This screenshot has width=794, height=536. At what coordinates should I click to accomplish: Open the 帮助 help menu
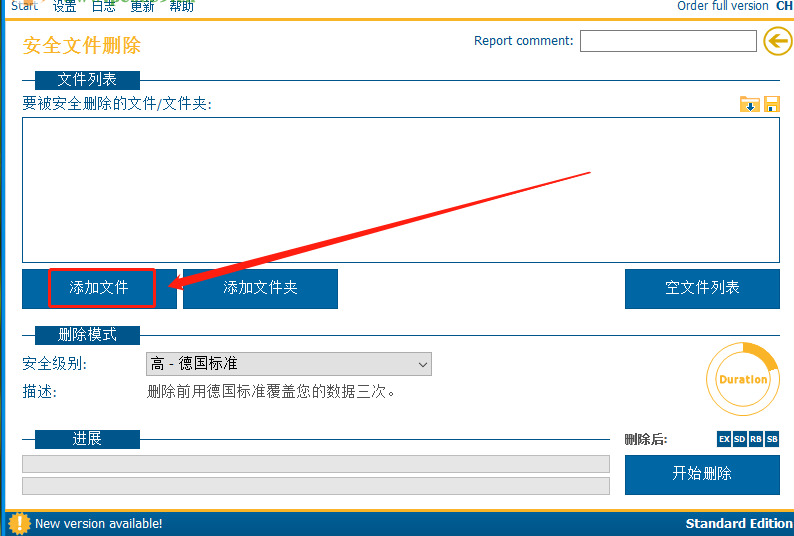click(x=181, y=6)
